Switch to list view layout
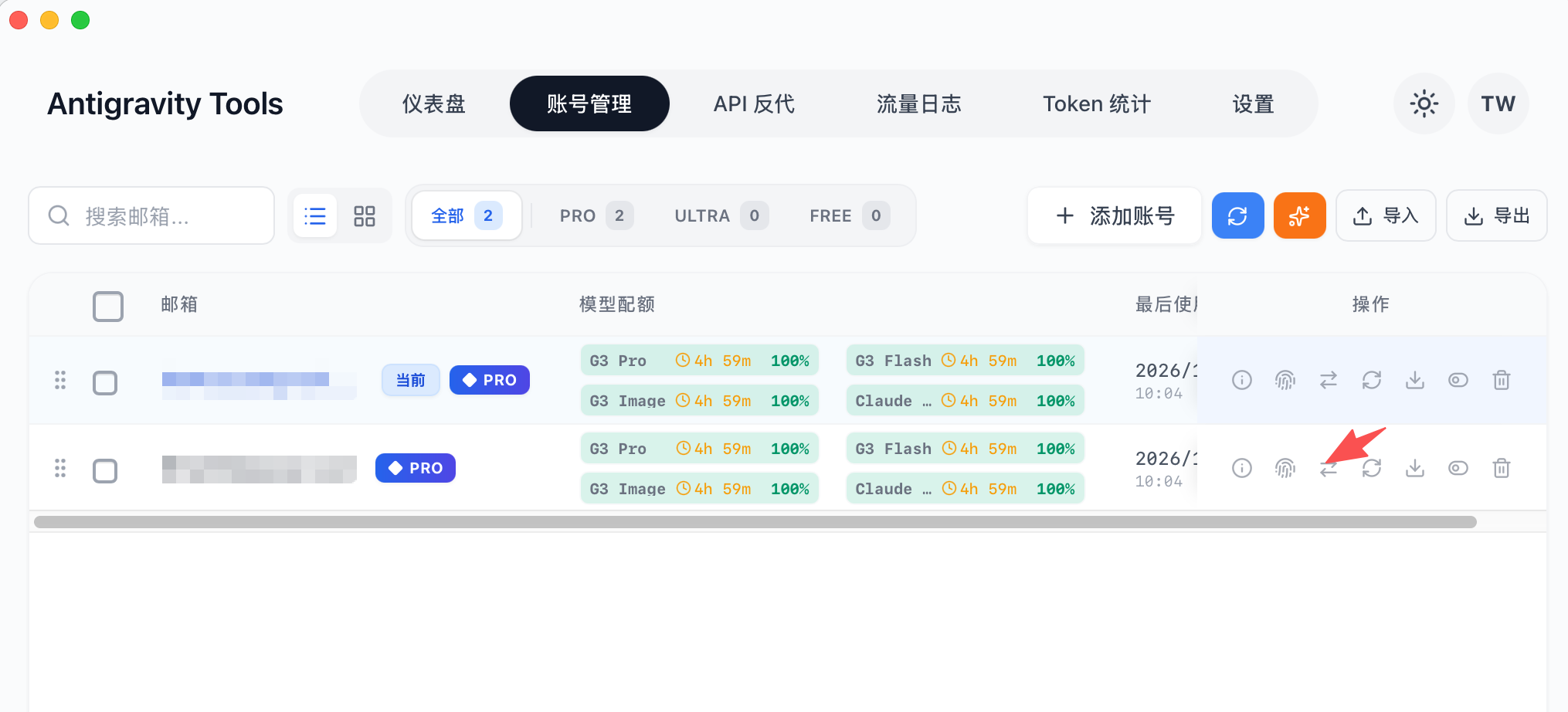This screenshot has width=1568, height=712. pos(315,215)
